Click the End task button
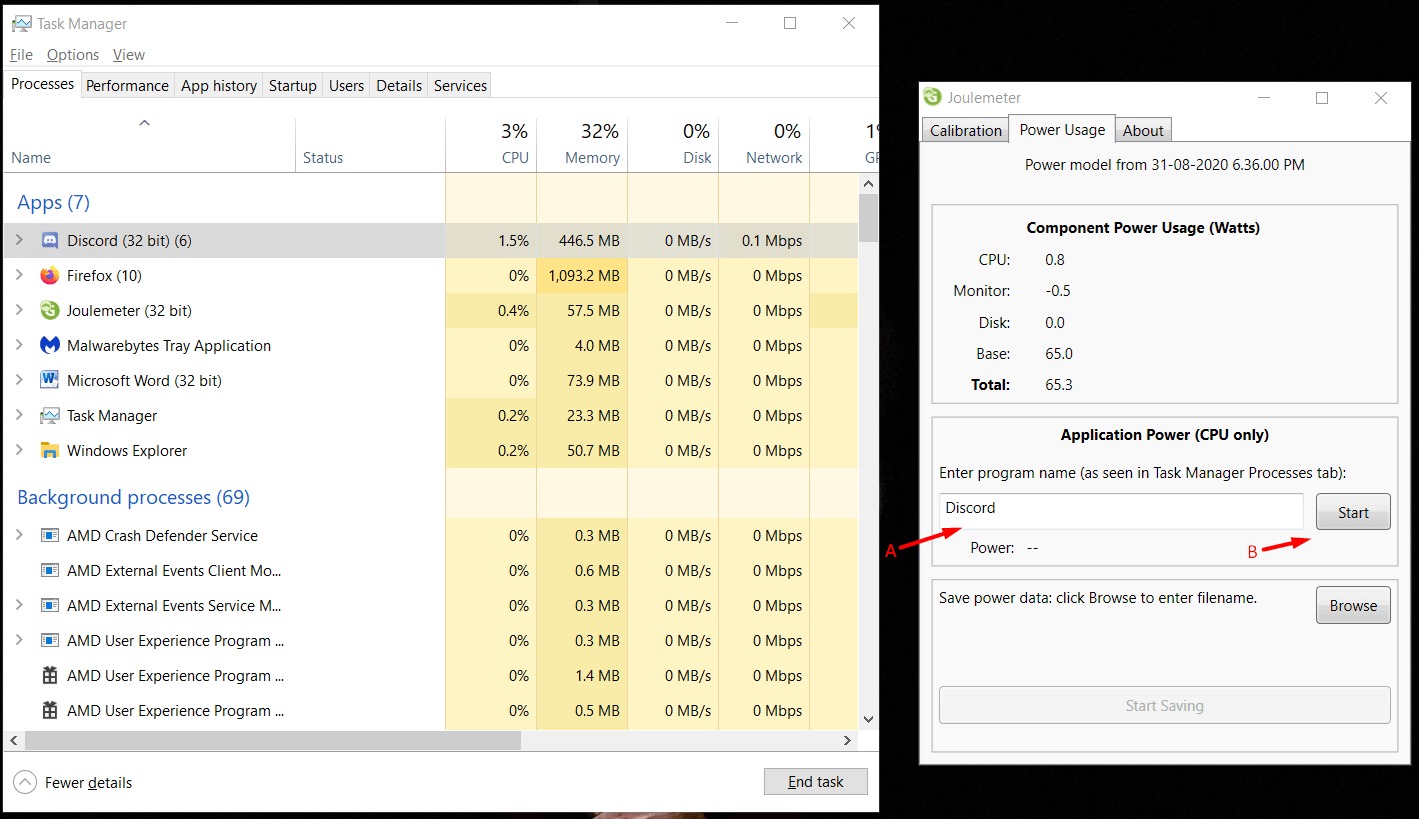The height and width of the screenshot is (819, 1419). 815,782
